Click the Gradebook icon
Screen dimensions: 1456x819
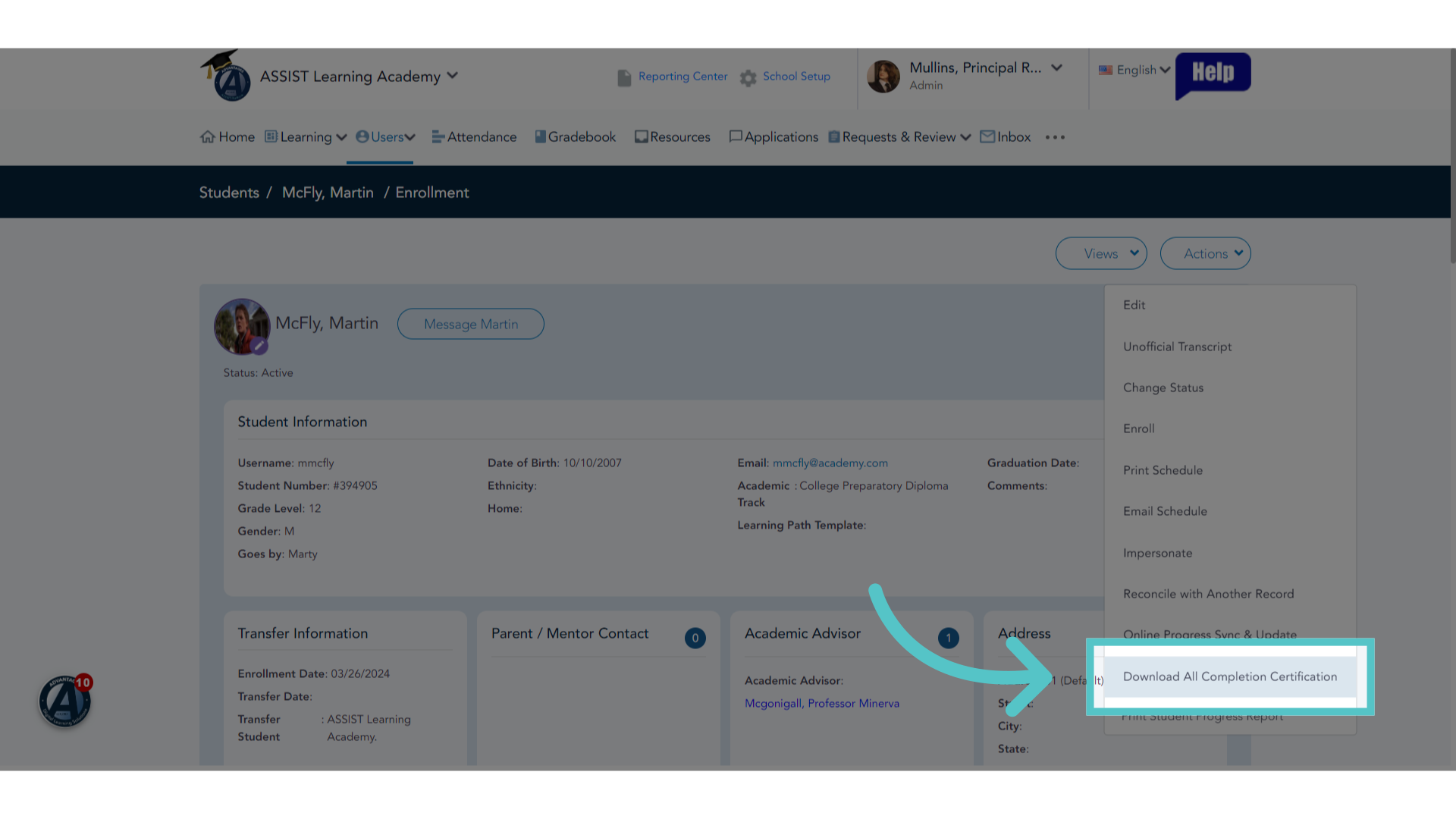click(541, 136)
